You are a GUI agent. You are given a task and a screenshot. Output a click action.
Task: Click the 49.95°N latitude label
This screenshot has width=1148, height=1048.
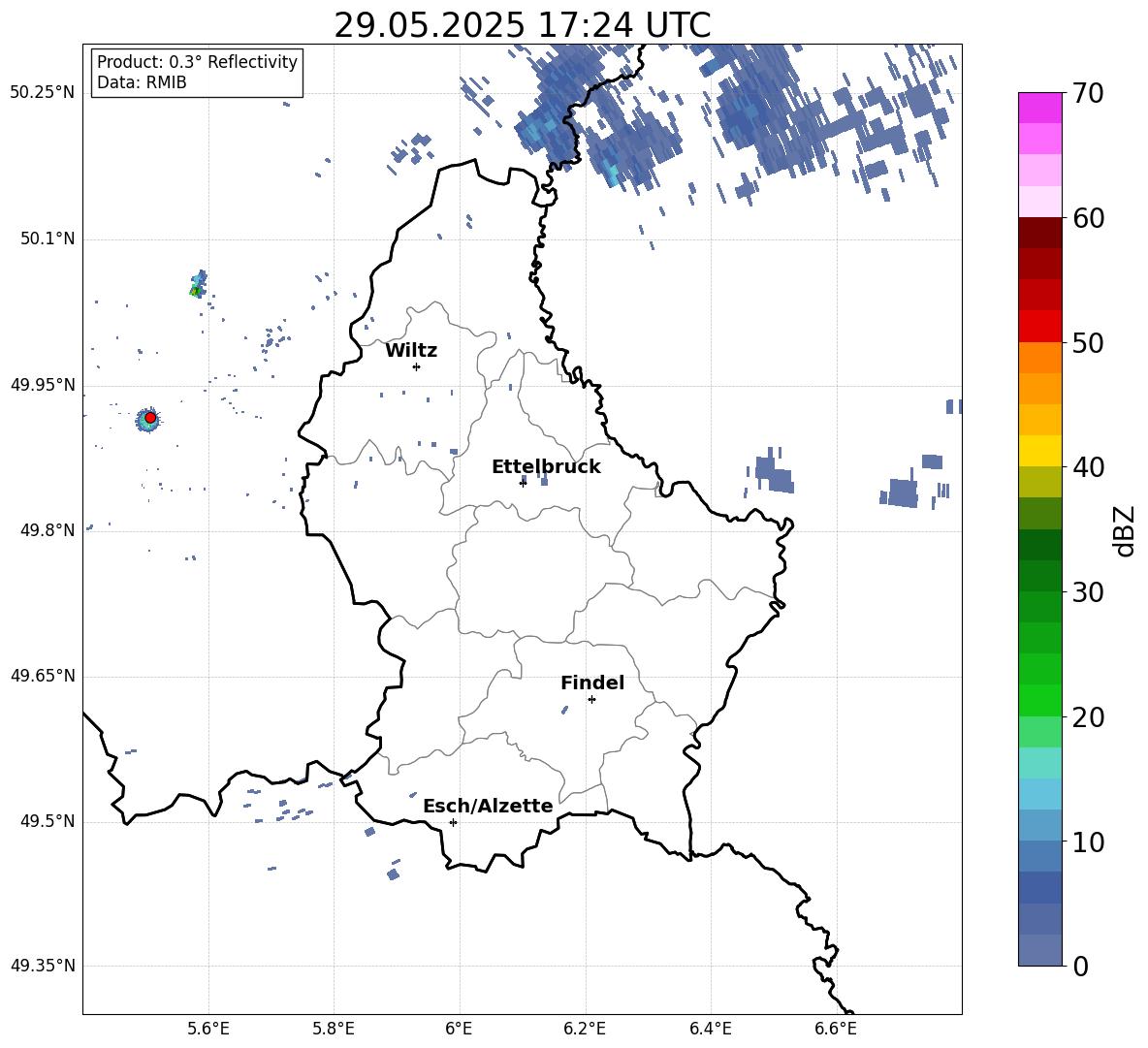coord(43,385)
